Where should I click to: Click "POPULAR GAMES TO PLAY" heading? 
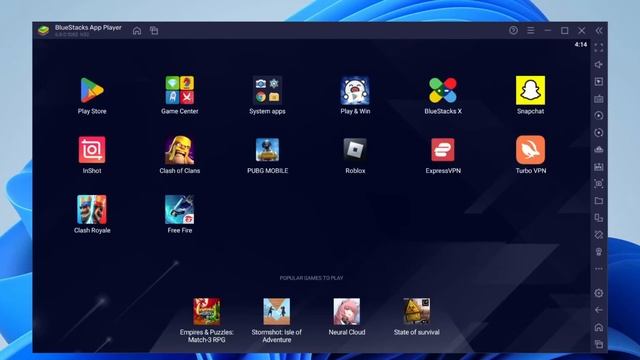coord(311,278)
